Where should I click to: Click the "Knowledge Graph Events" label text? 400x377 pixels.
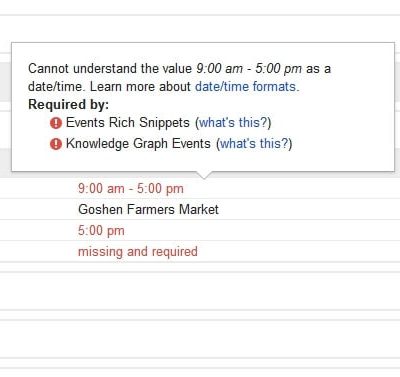click(x=138, y=144)
